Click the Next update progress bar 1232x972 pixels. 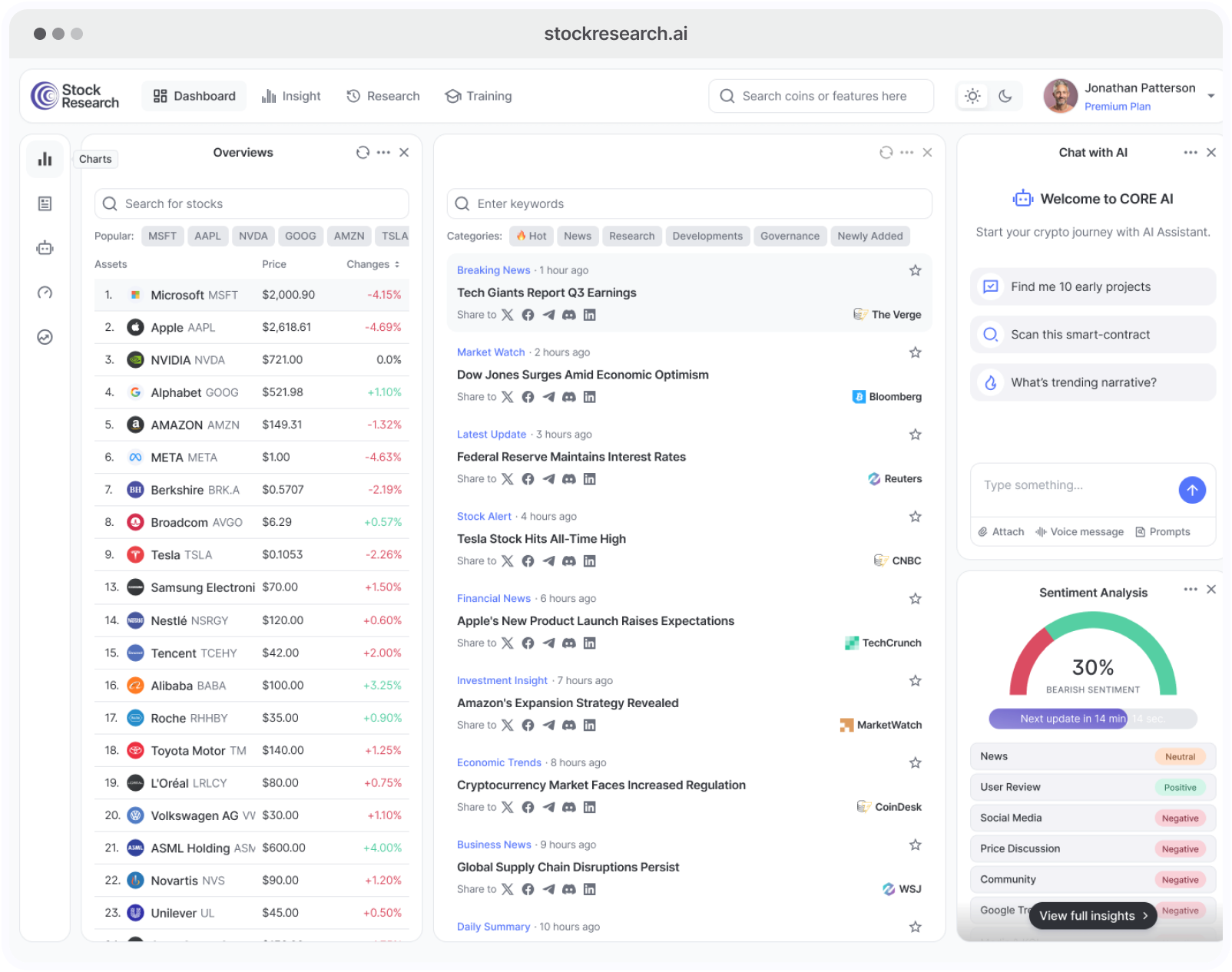1093,719
